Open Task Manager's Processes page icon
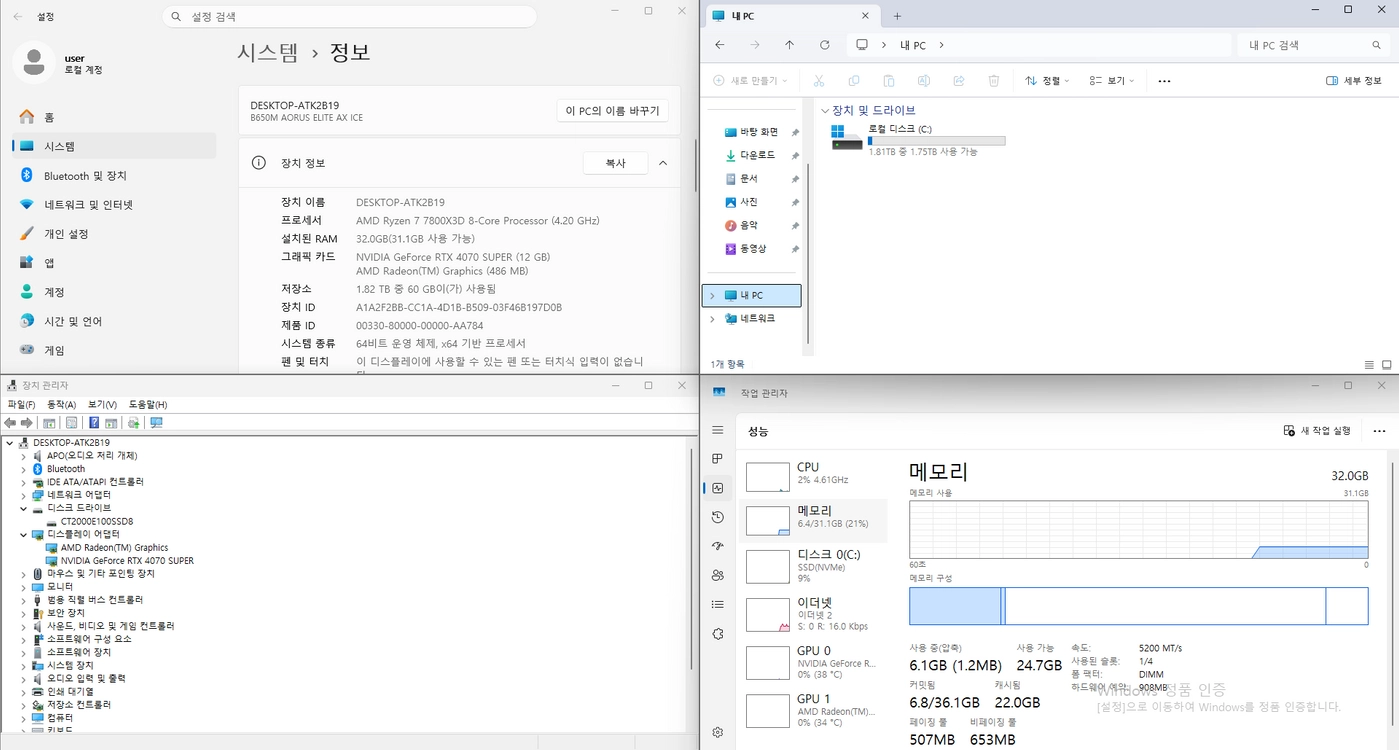This screenshot has height=750, width=1399. coord(717,459)
